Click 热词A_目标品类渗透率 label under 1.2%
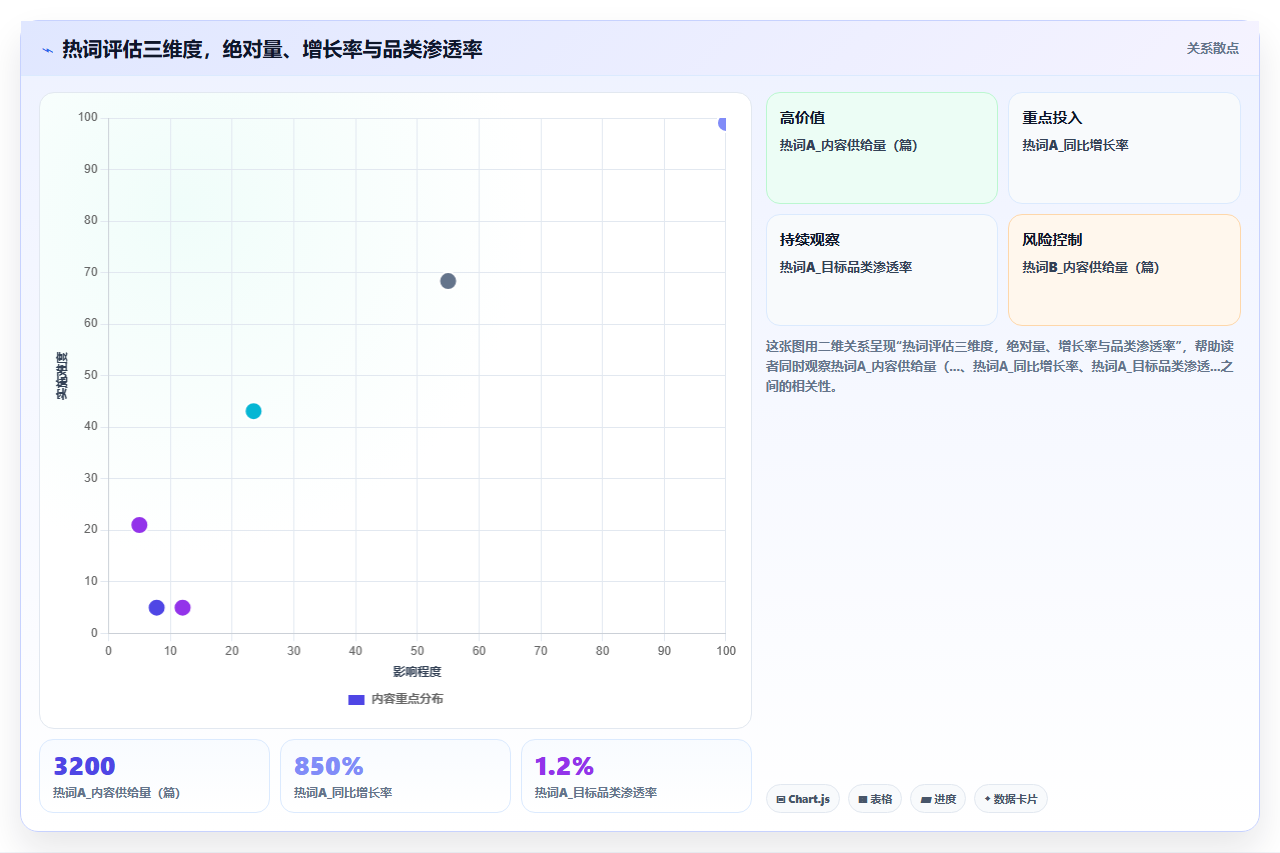 pyautogui.click(x=596, y=793)
